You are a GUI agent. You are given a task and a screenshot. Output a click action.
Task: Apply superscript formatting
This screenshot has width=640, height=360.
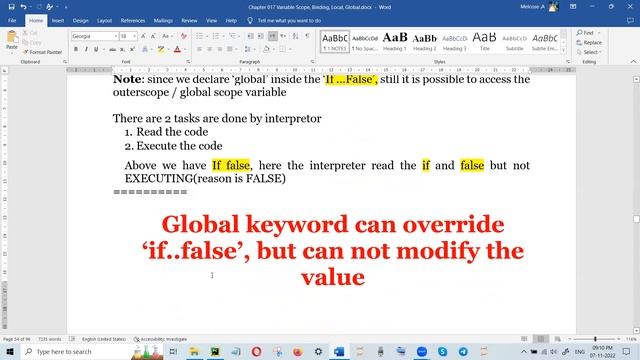click(132, 49)
